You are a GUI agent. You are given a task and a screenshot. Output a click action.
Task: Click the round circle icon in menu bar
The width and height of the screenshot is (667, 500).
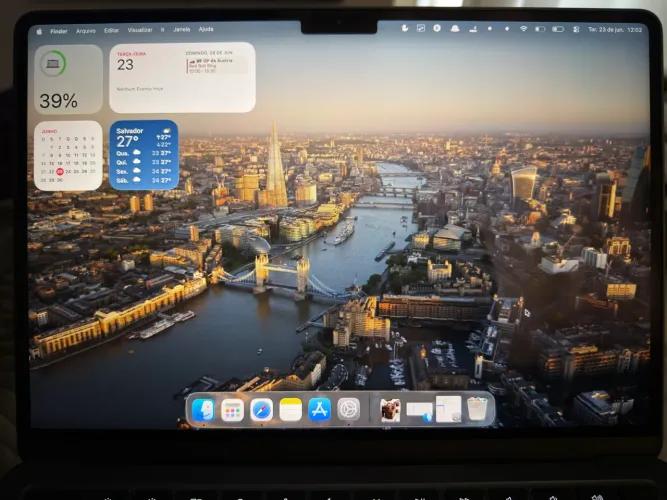[437, 28]
